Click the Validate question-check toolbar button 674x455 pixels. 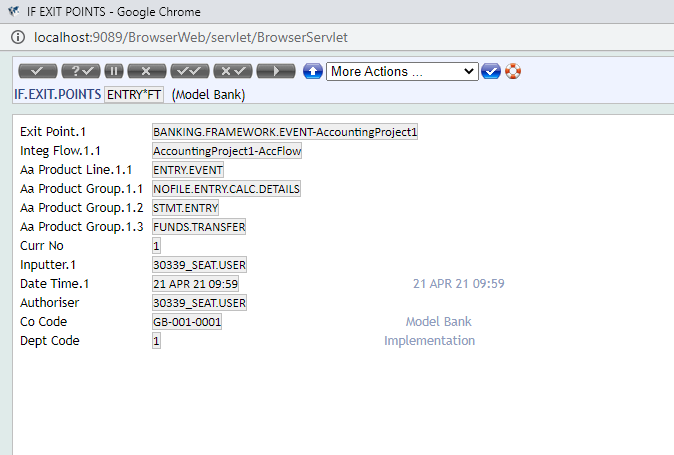(80, 71)
